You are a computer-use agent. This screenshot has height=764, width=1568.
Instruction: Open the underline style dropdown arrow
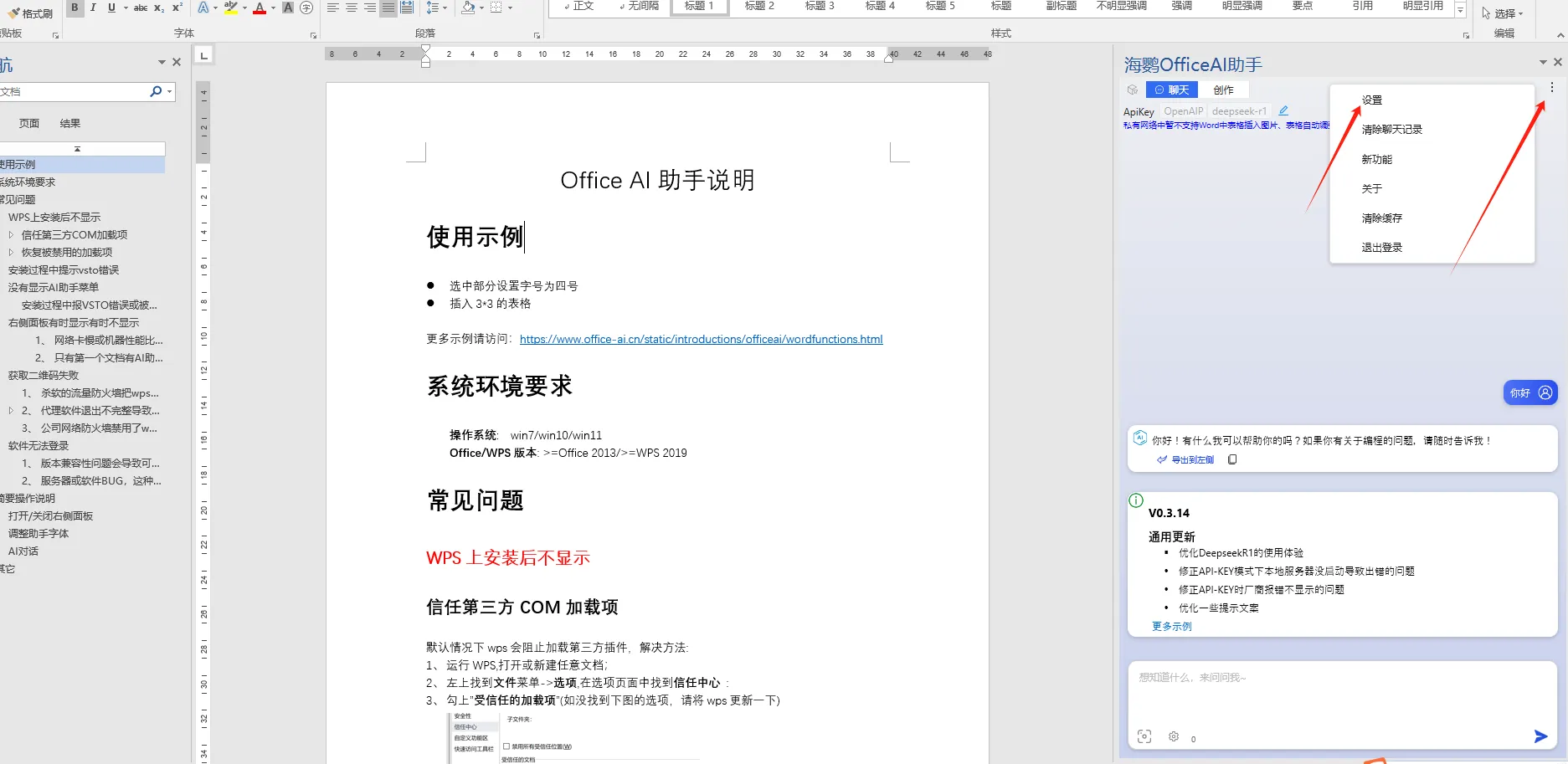coord(126,8)
